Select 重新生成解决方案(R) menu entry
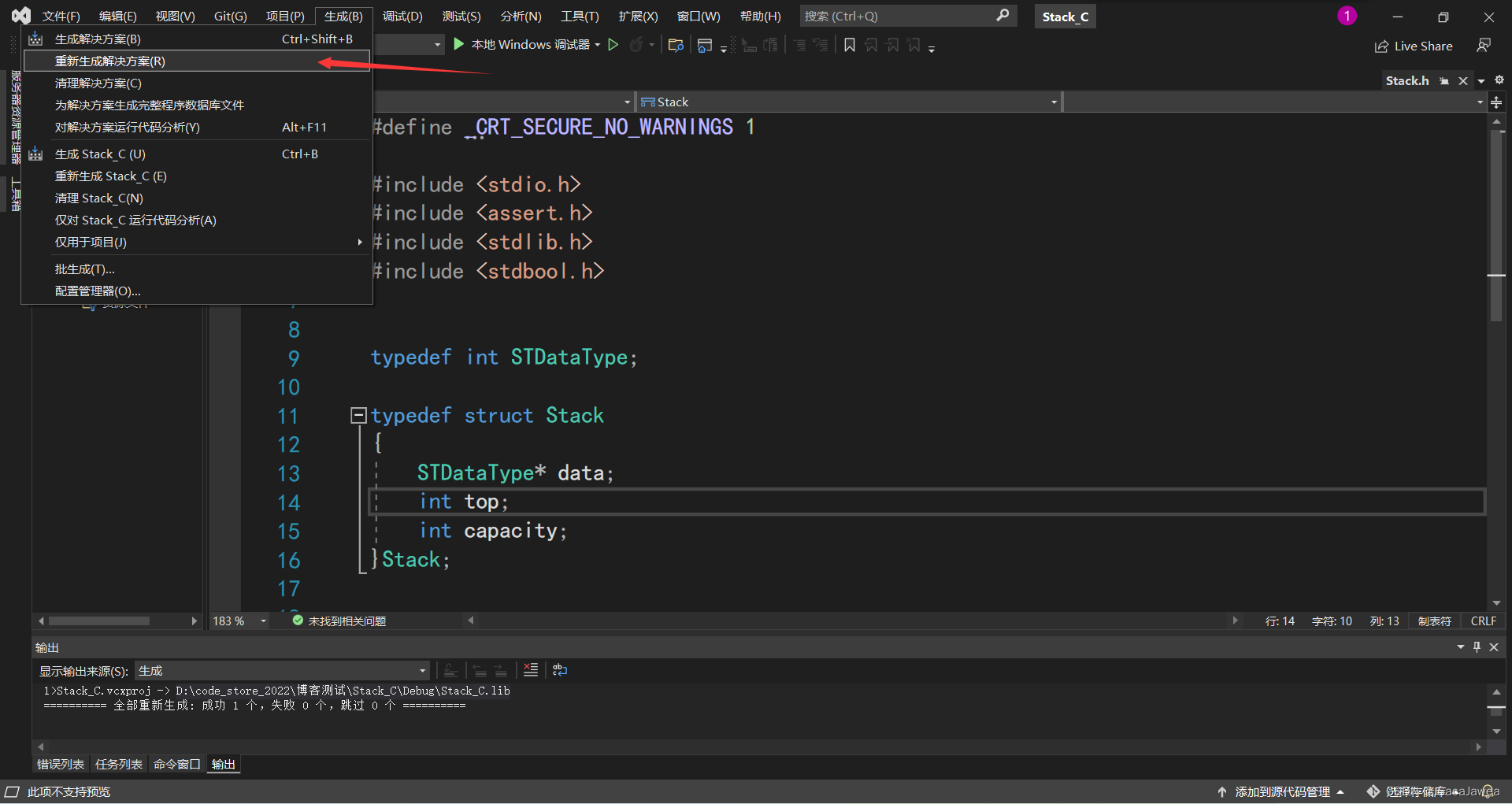Image resolution: width=1512 pixels, height=804 pixels. pyautogui.click(x=197, y=61)
